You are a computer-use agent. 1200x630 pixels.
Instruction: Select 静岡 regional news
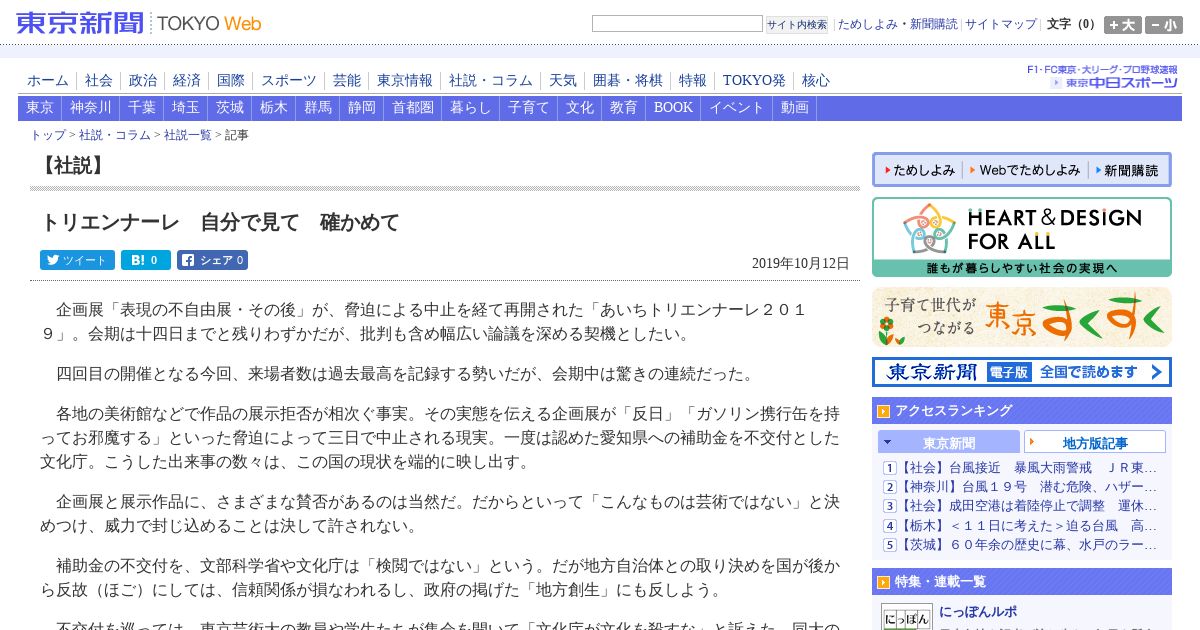click(362, 108)
